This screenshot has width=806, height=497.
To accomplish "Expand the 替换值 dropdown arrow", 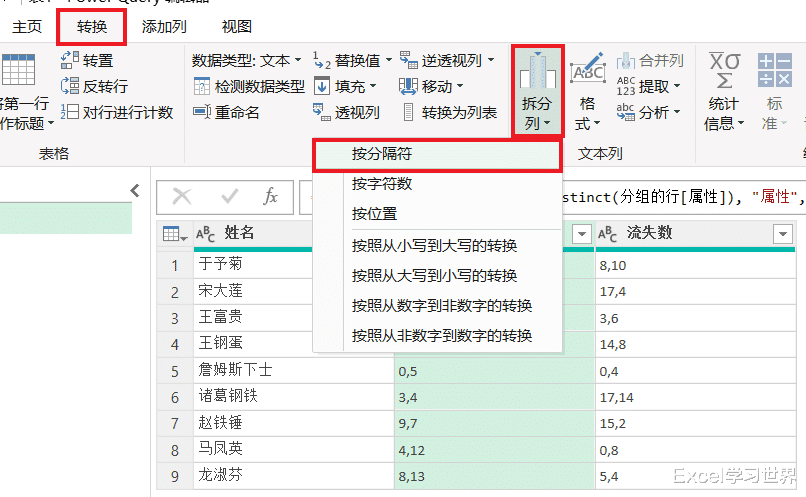I will click(389, 60).
